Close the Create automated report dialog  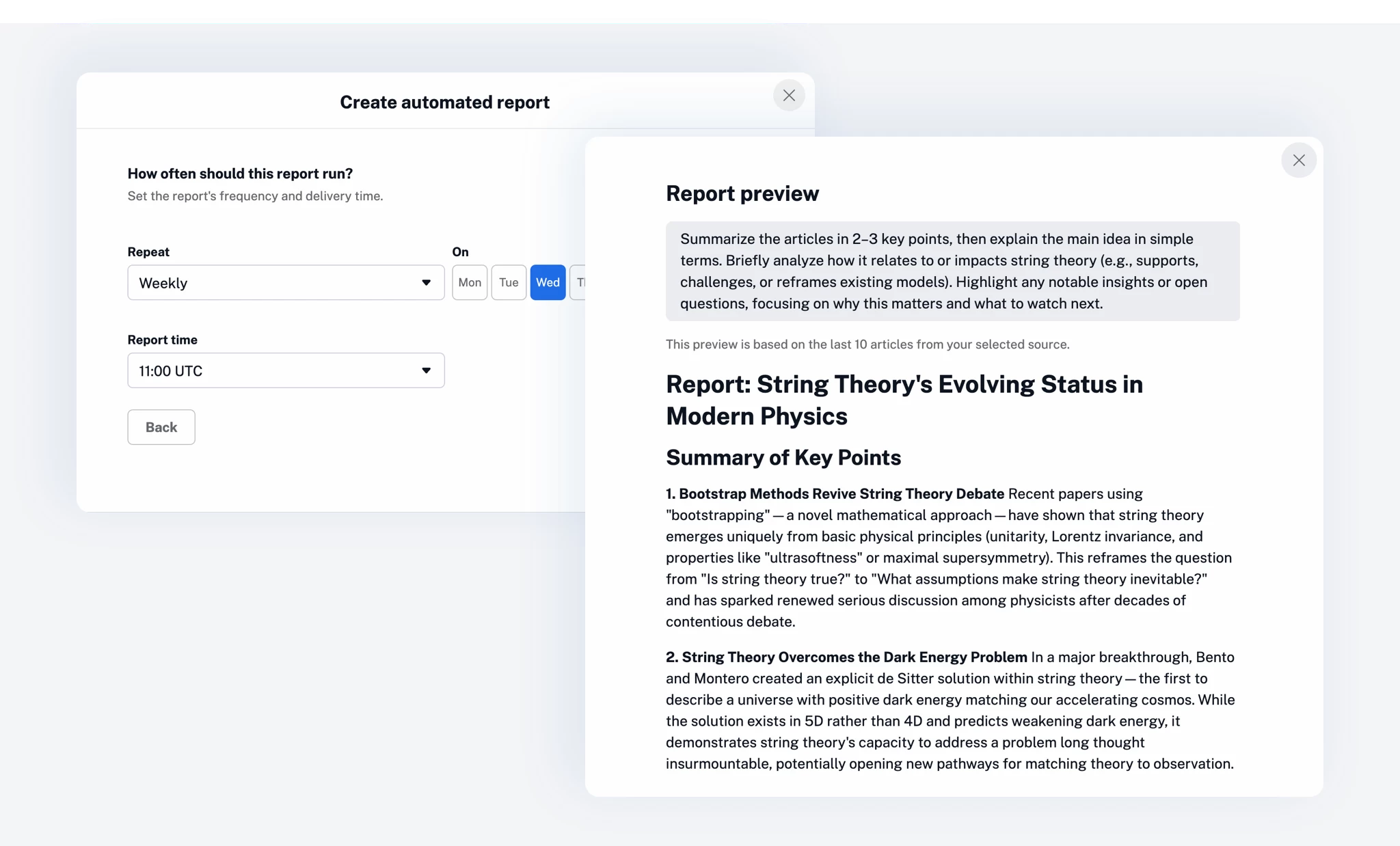pyautogui.click(x=789, y=96)
